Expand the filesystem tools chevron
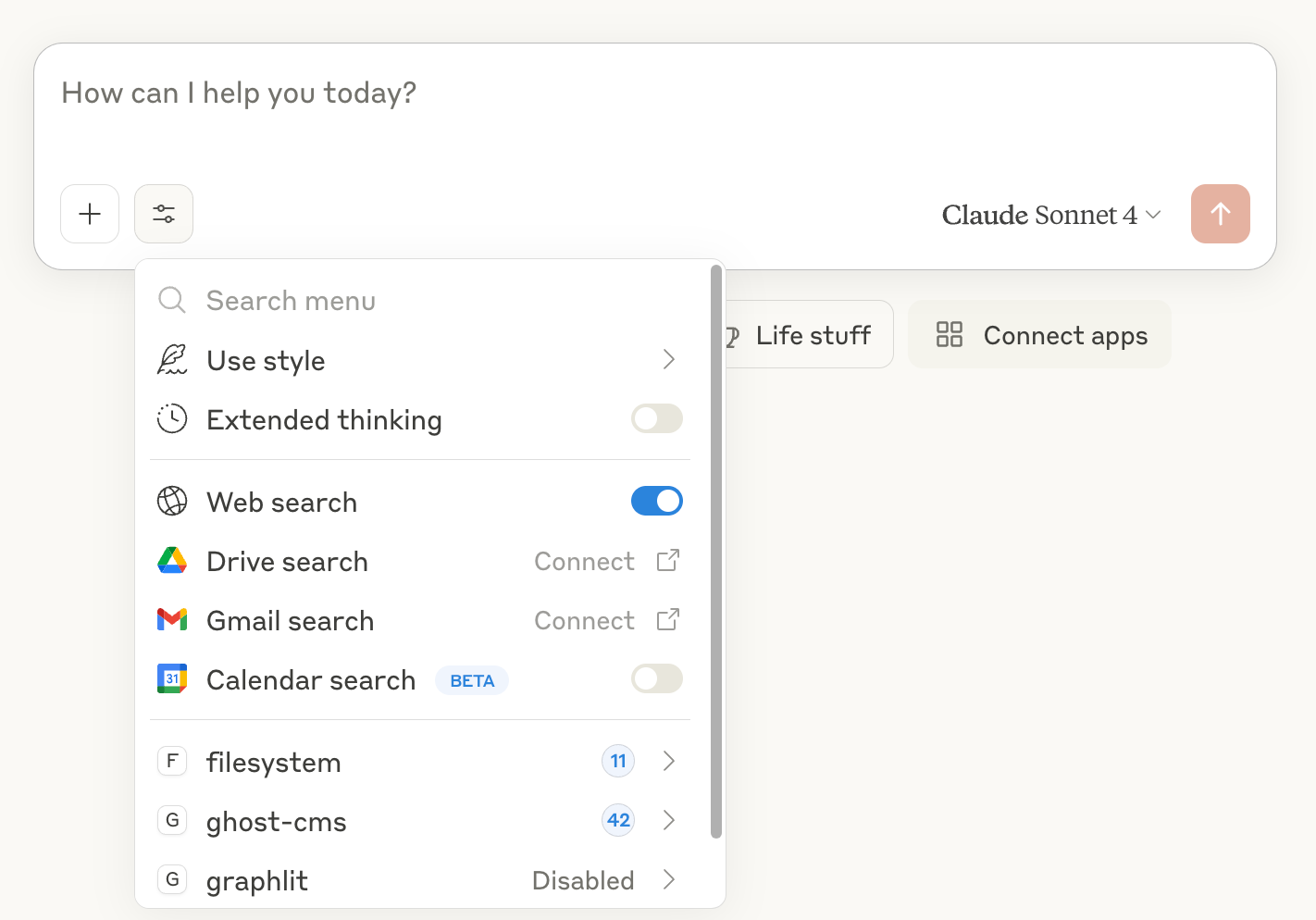1316x920 pixels. (x=669, y=761)
